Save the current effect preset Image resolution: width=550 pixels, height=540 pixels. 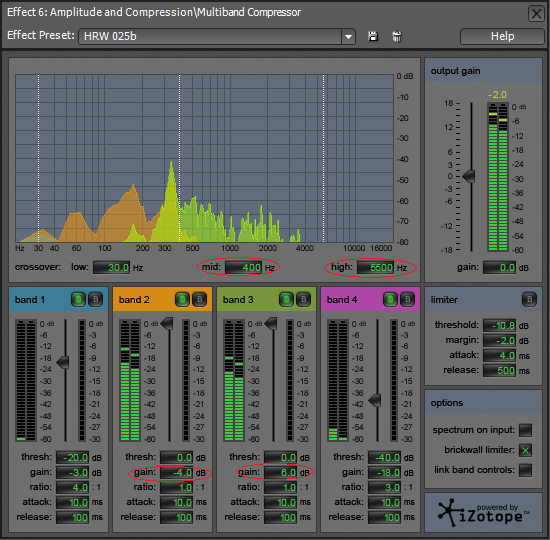[373, 36]
